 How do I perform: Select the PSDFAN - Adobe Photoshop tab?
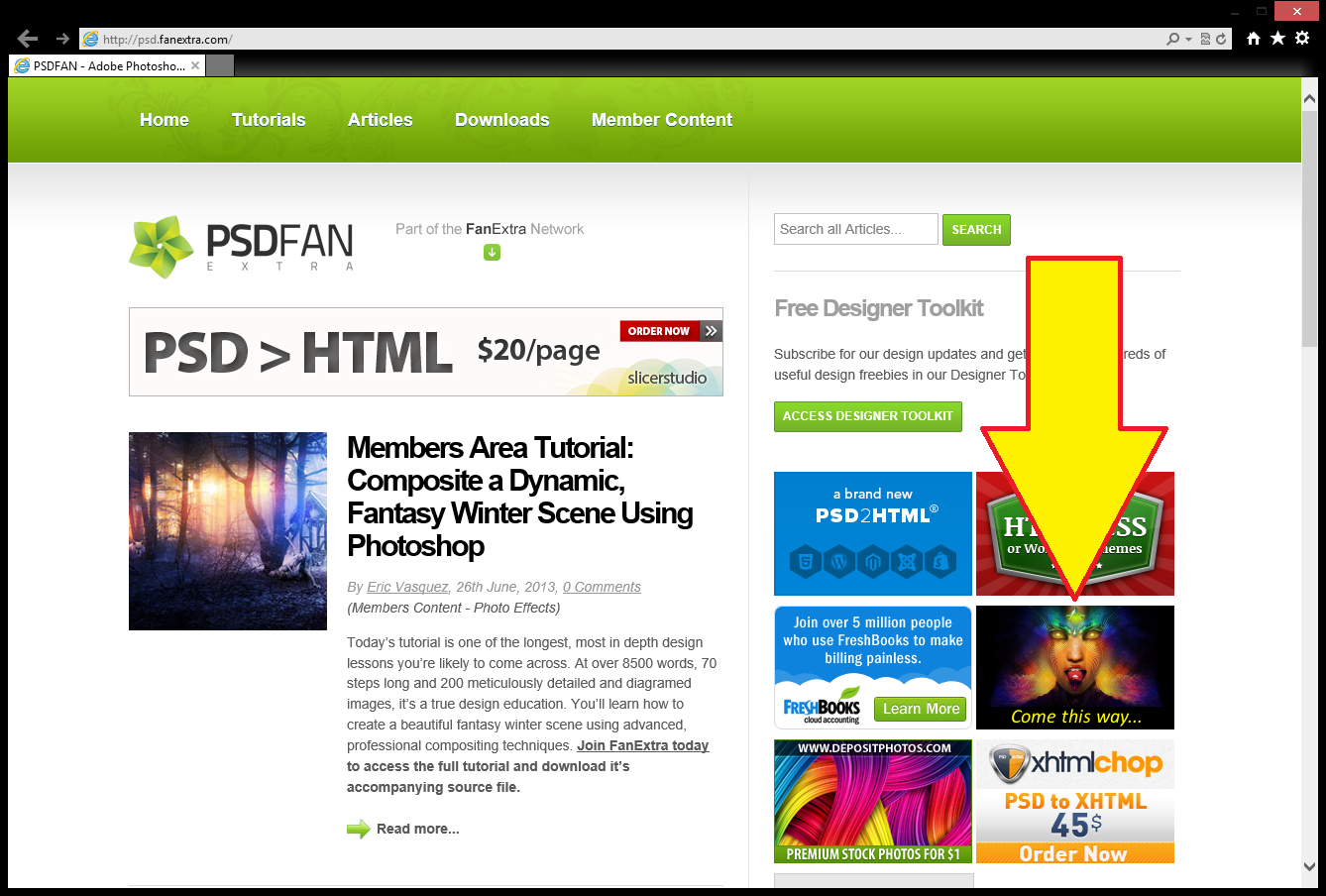tap(106, 65)
